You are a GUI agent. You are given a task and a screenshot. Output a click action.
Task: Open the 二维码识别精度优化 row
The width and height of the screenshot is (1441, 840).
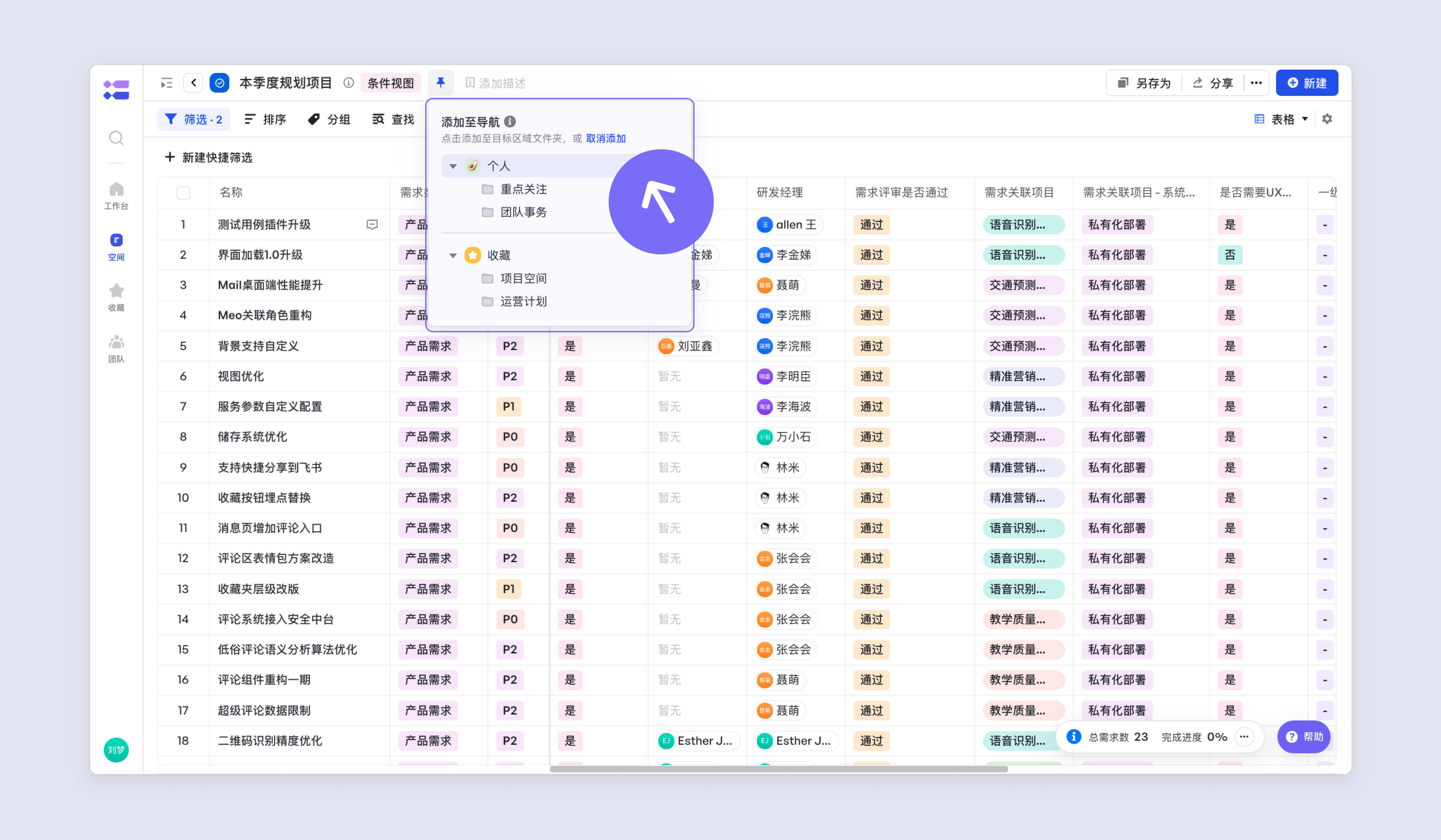pos(270,741)
